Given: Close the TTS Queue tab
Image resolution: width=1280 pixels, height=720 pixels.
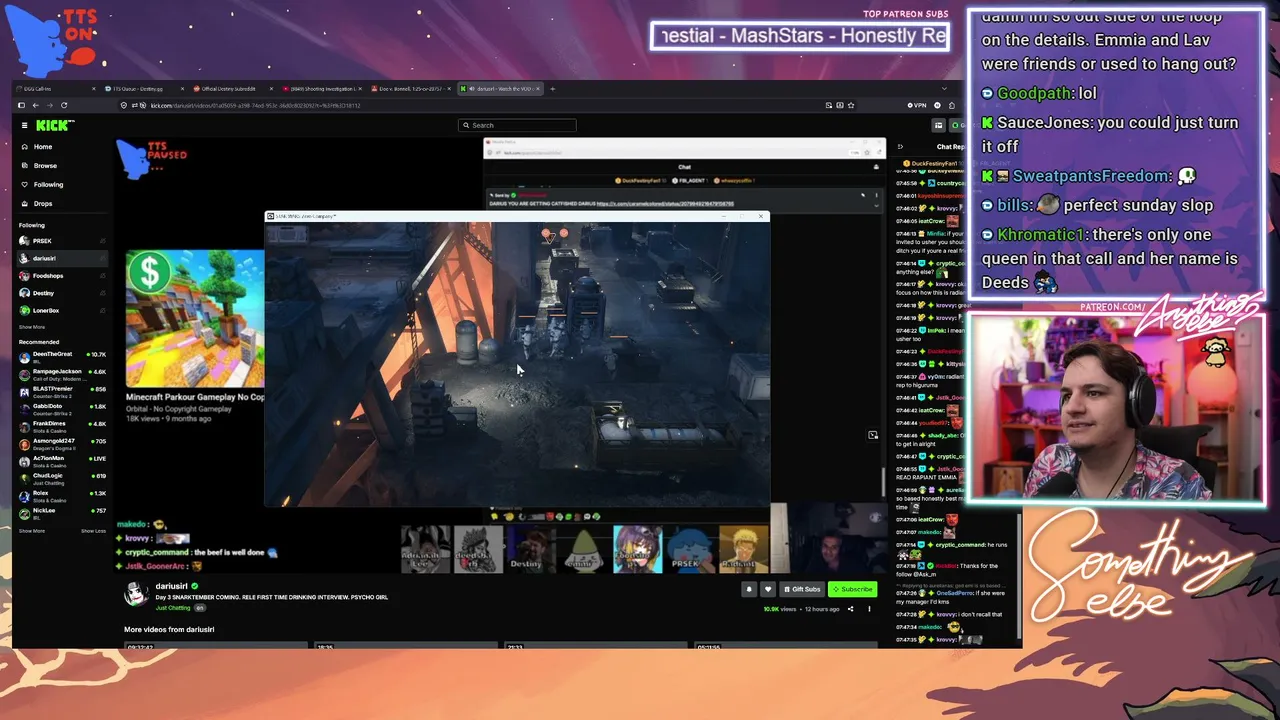Looking at the screenshot, I should pos(182,89).
